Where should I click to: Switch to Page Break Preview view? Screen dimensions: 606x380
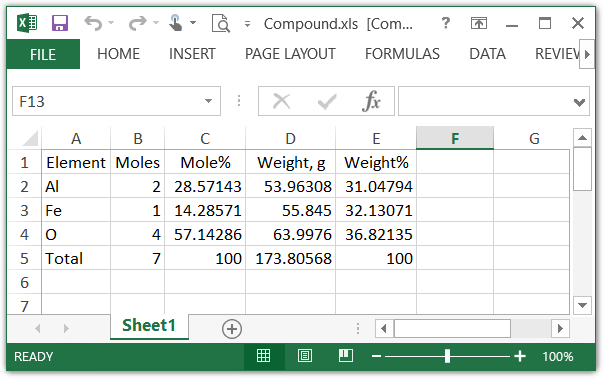[x=346, y=356]
